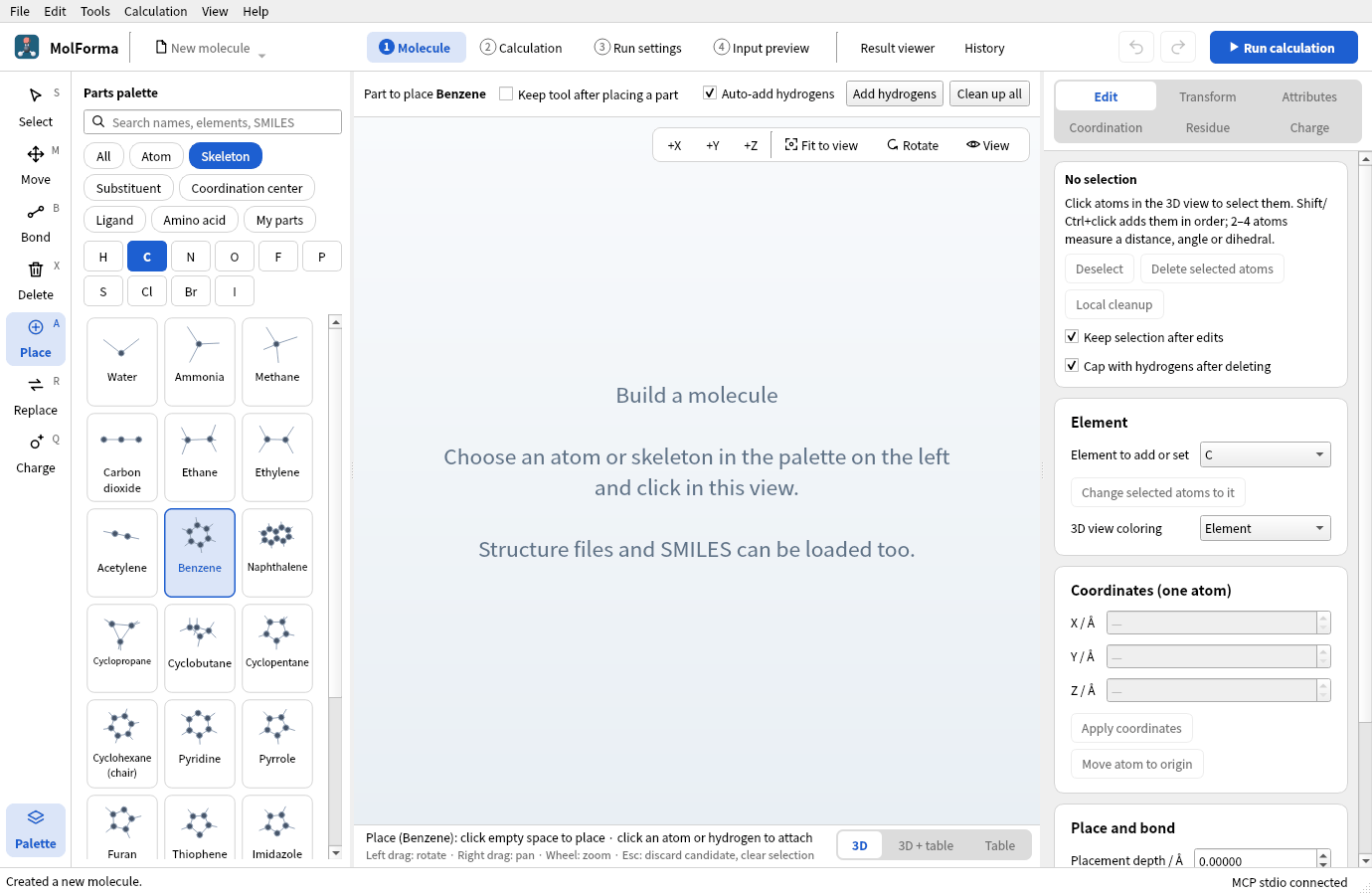Image resolution: width=1372 pixels, height=895 pixels.
Task: Open the View eye menu
Action: pyautogui.click(x=988, y=145)
